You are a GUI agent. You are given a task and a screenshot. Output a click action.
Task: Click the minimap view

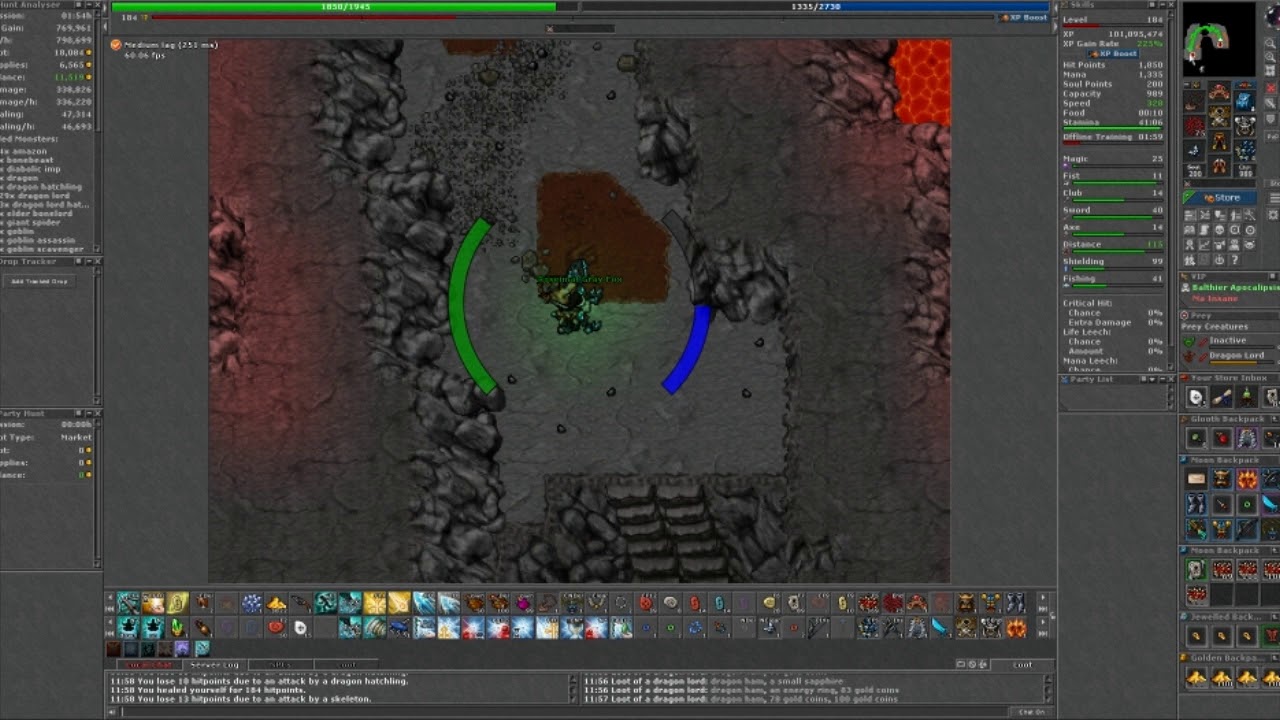click(1219, 39)
